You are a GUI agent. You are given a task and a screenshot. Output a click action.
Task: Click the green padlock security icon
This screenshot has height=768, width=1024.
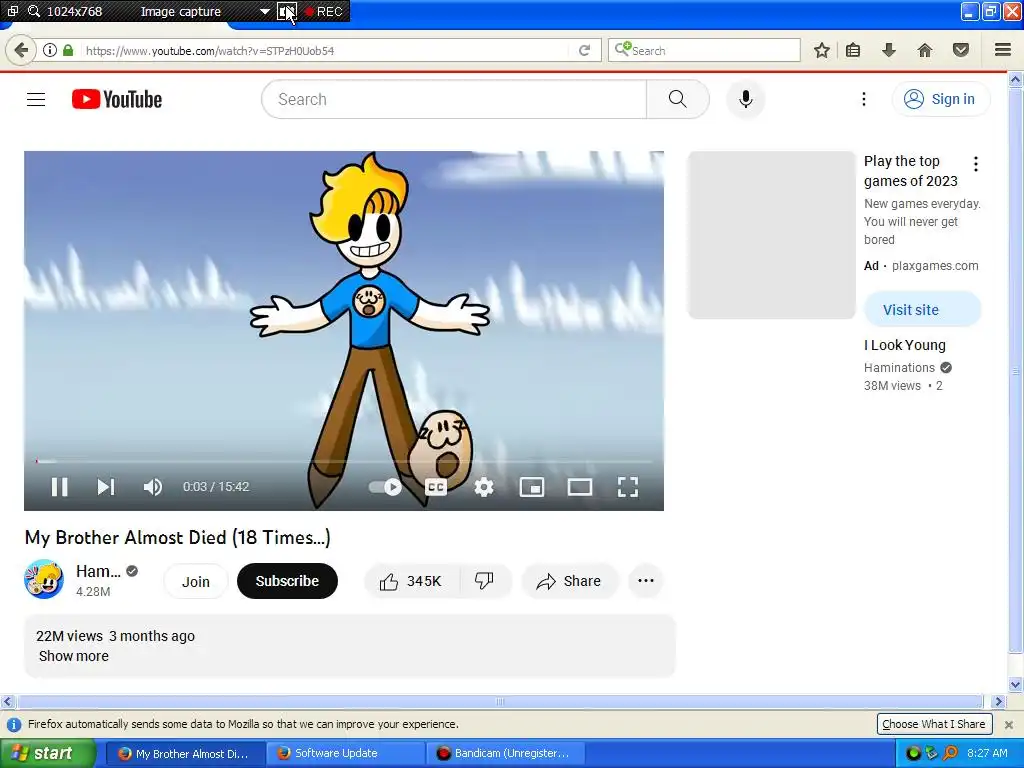[x=68, y=50]
